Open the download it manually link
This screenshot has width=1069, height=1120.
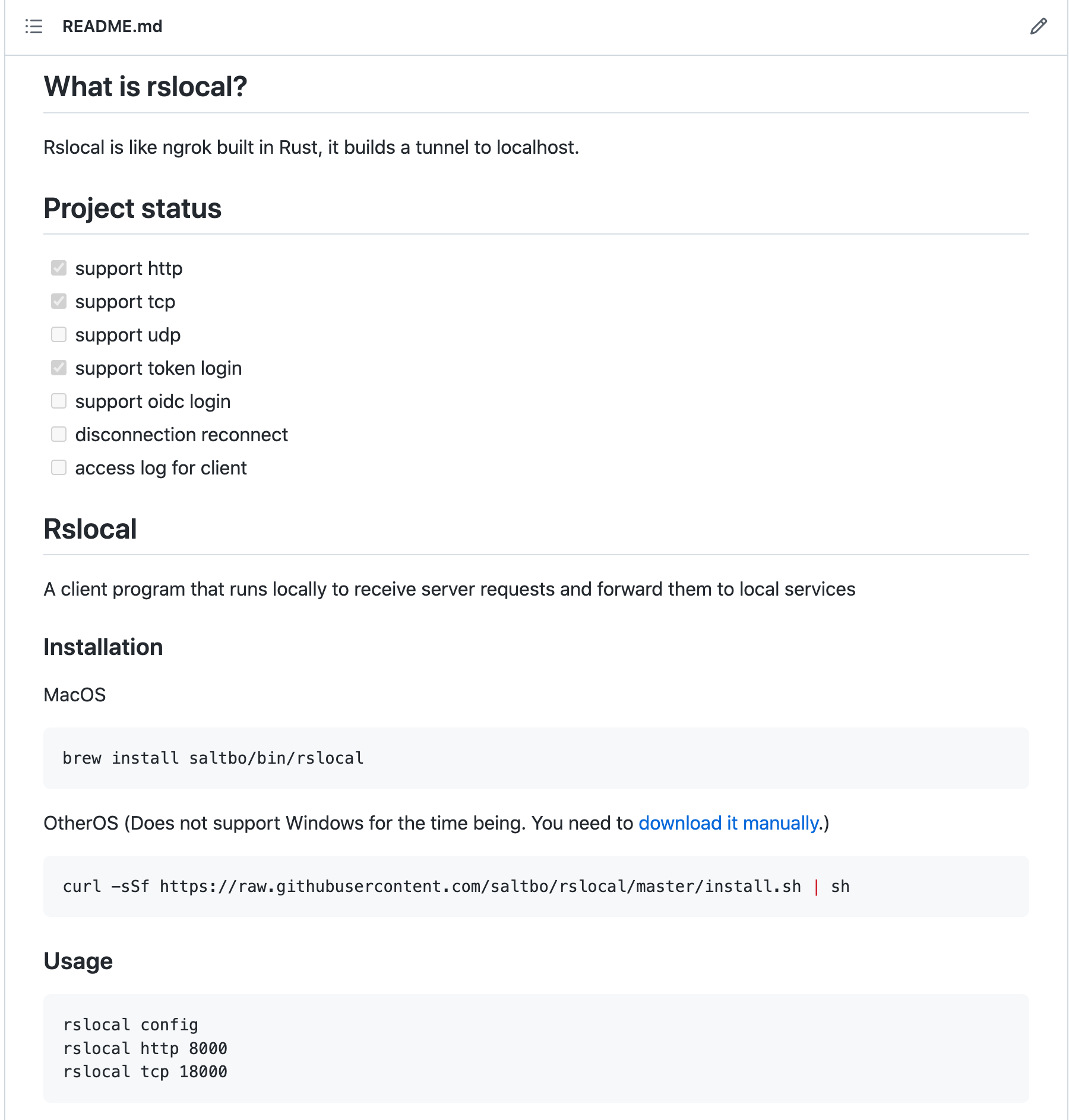coord(729,823)
